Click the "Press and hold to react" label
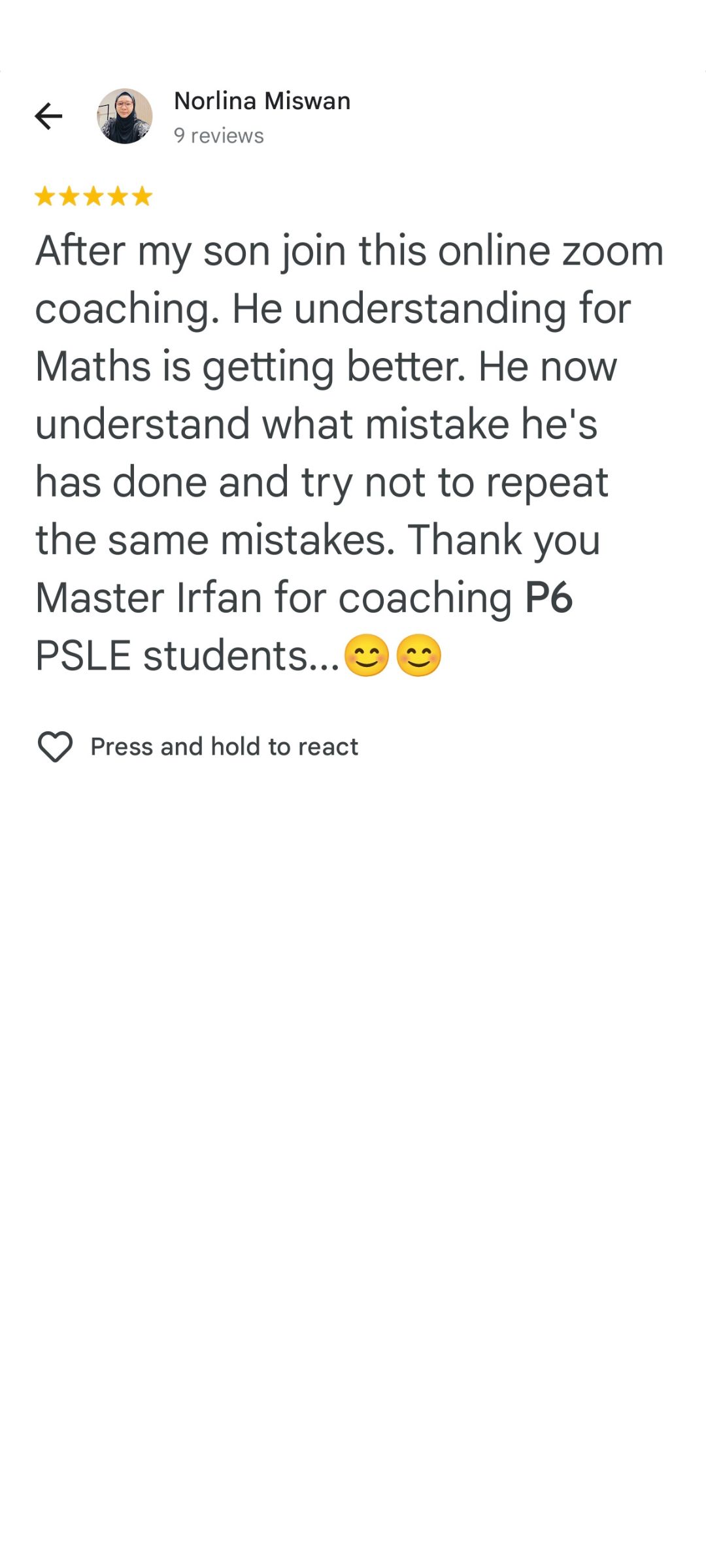 pos(224,747)
